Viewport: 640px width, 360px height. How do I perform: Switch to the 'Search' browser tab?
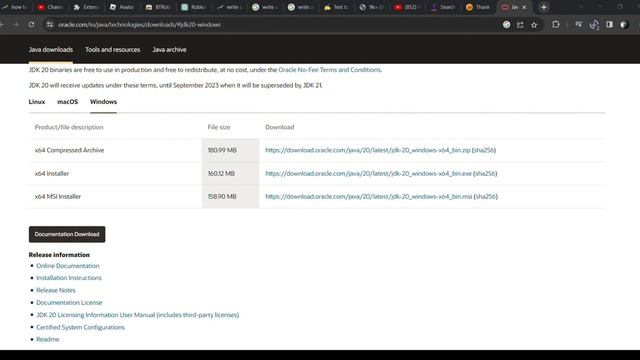[x=443, y=7]
